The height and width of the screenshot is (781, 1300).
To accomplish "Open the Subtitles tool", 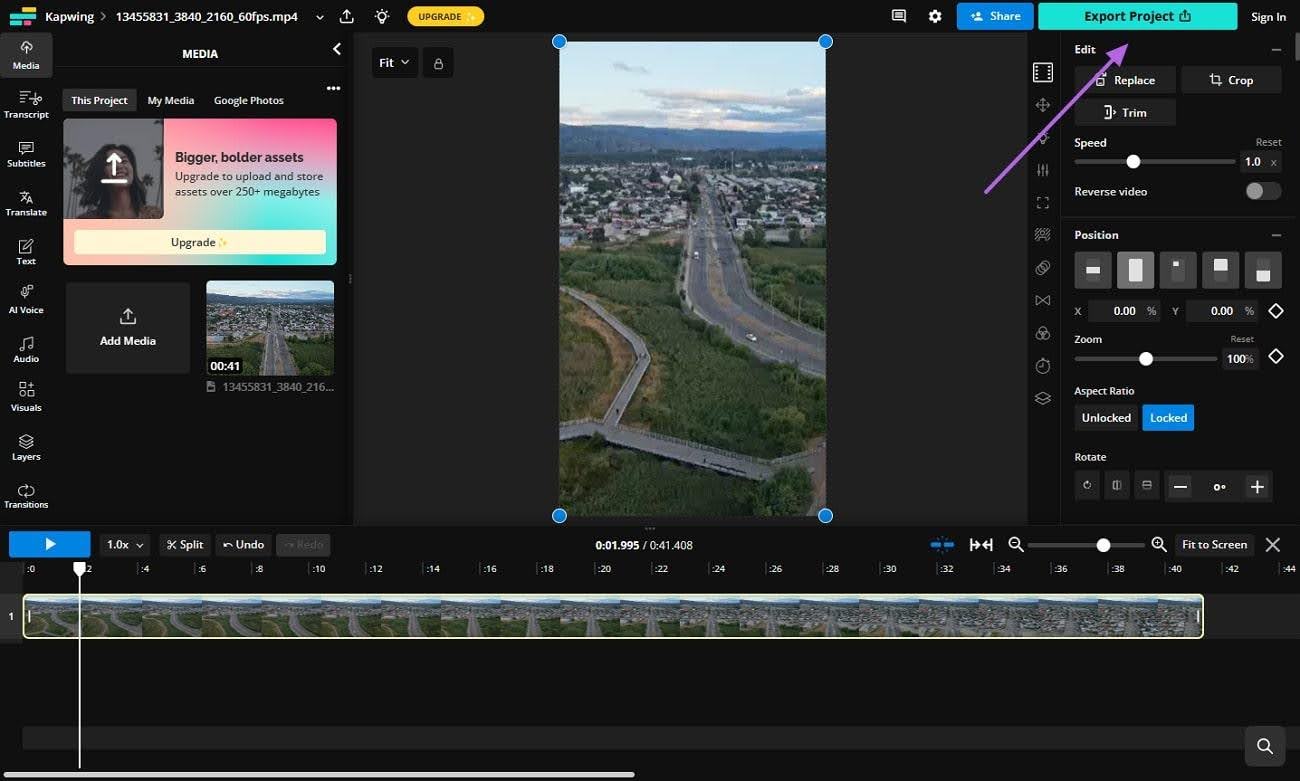I will coord(26,153).
